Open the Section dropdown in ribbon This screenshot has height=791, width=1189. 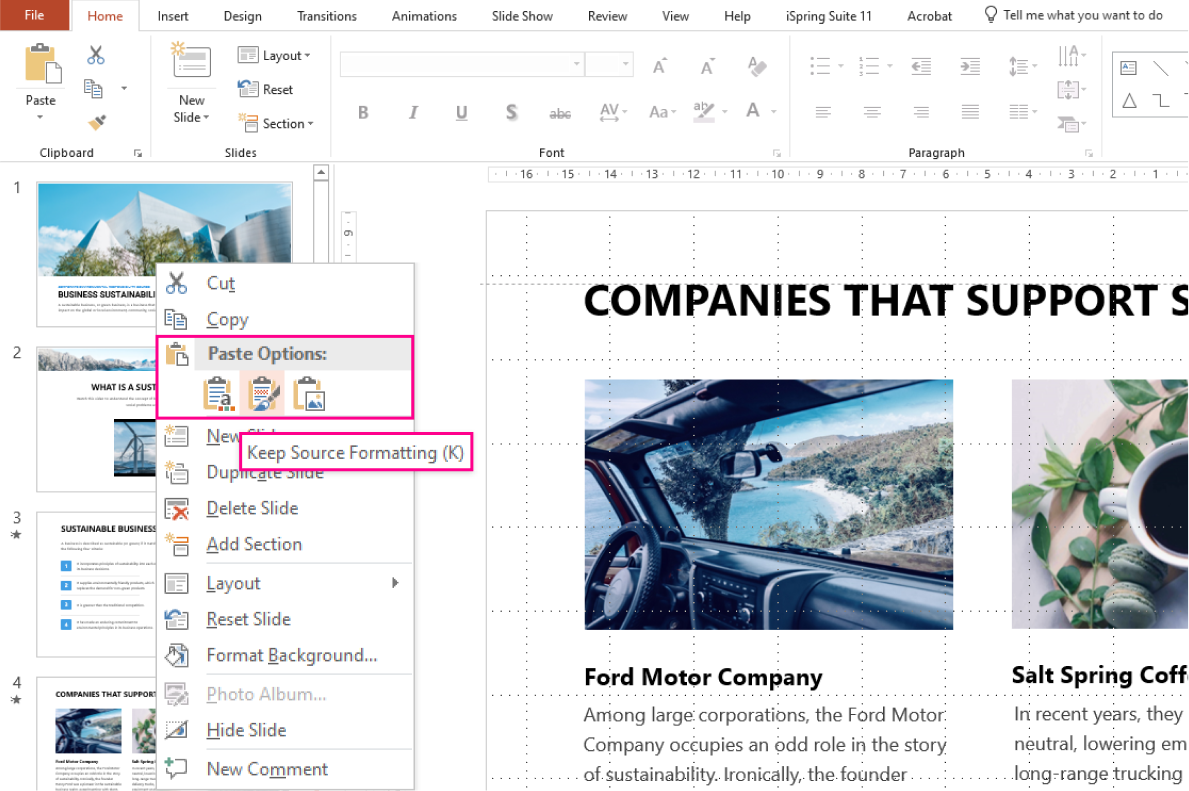[275, 123]
